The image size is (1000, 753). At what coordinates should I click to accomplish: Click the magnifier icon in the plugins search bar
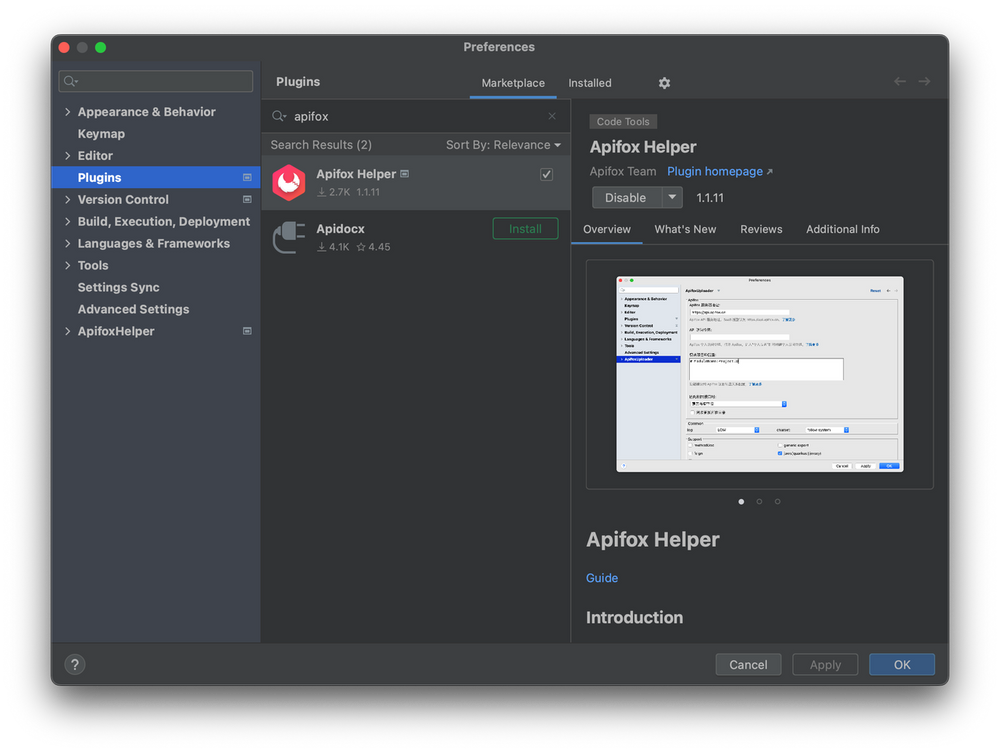click(279, 116)
